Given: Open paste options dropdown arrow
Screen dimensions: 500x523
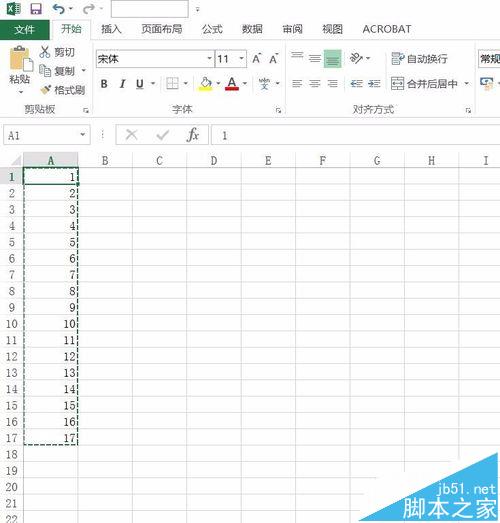Looking at the screenshot, I should tap(21, 91).
